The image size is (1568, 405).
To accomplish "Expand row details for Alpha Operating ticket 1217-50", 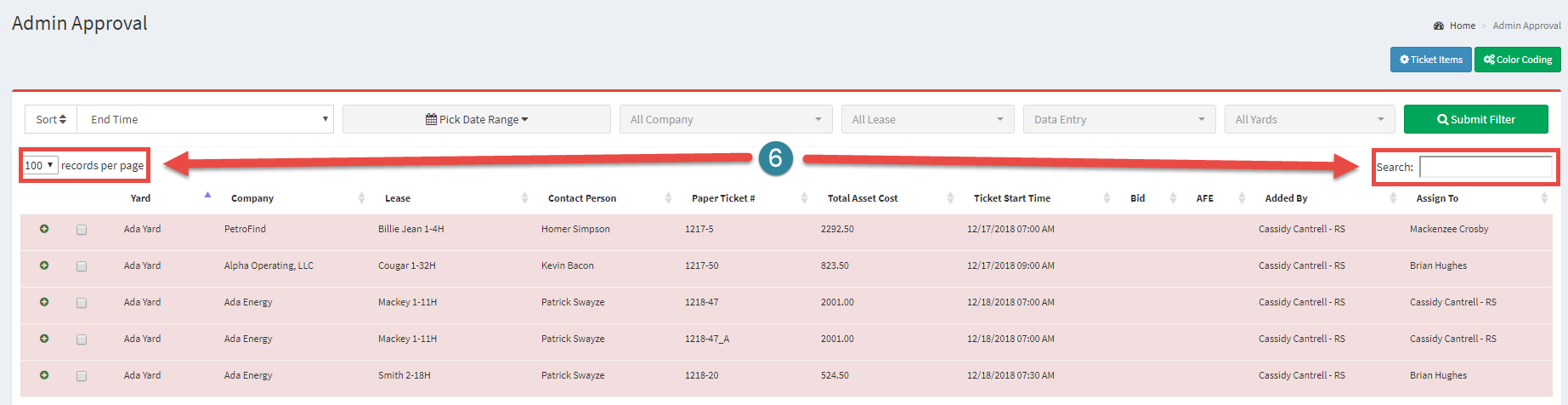I will 44,265.
